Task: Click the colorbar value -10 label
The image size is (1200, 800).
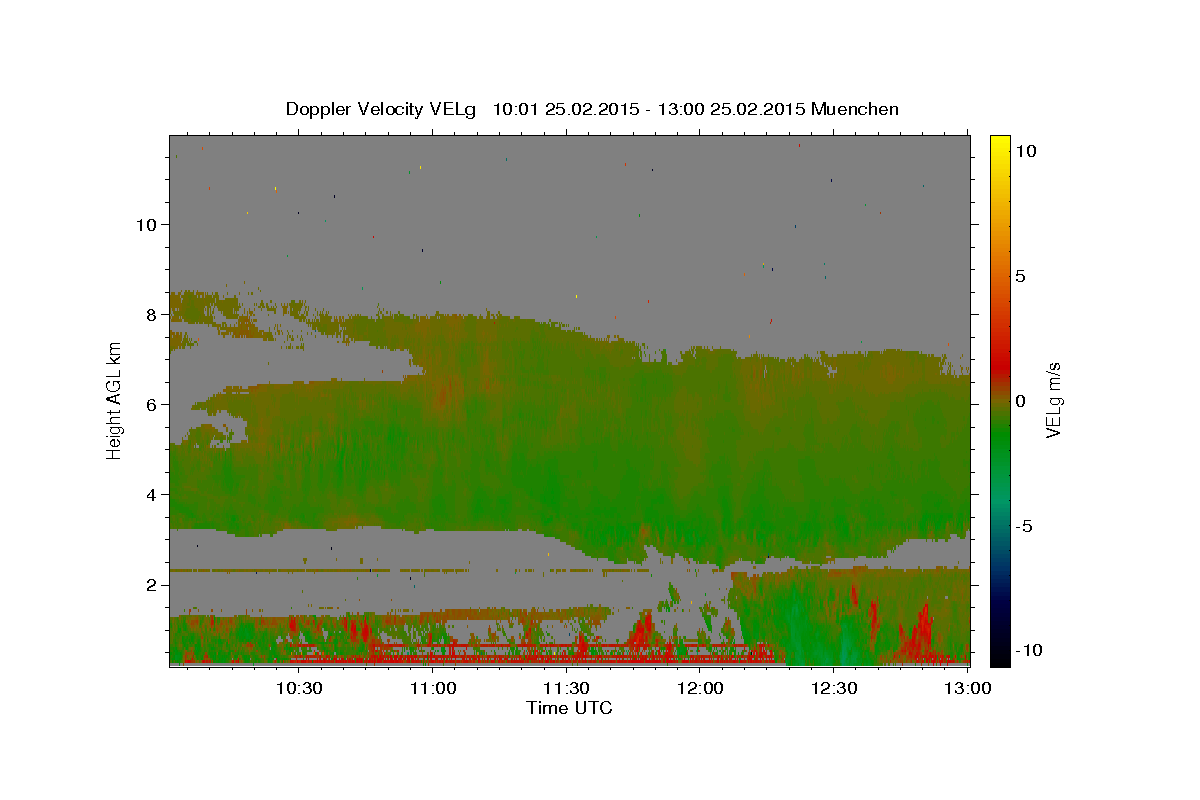Action: point(1029,650)
